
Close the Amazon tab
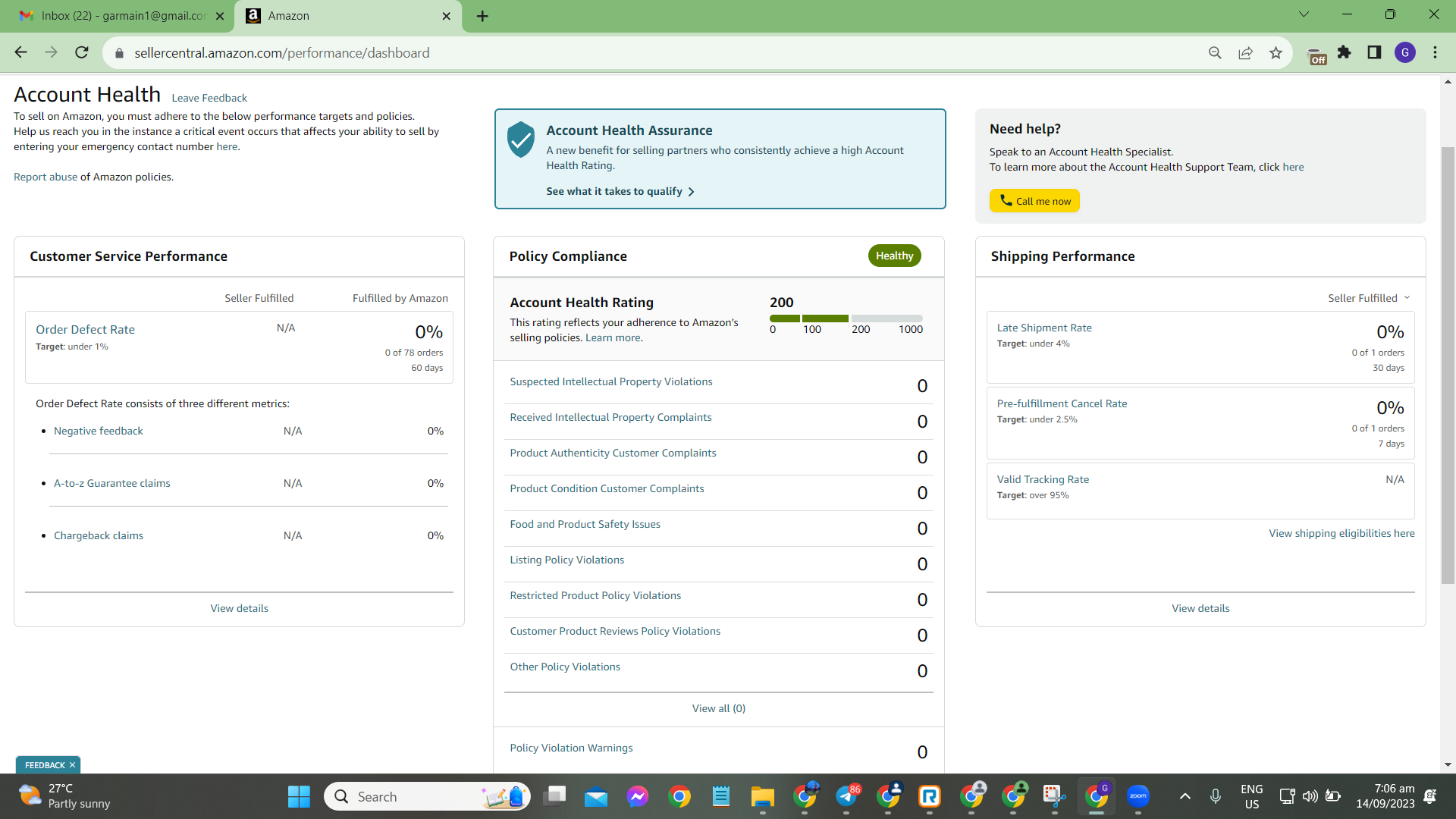(447, 16)
